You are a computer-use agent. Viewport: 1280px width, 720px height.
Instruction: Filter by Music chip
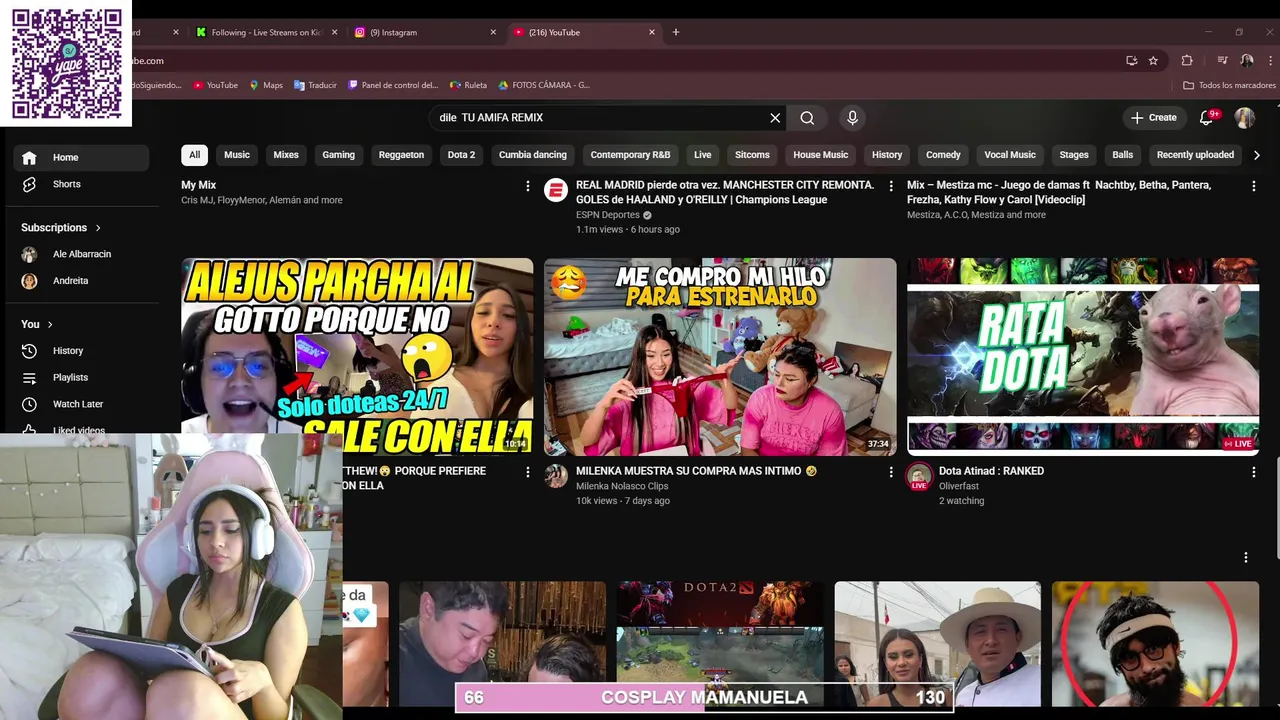[237, 155]
